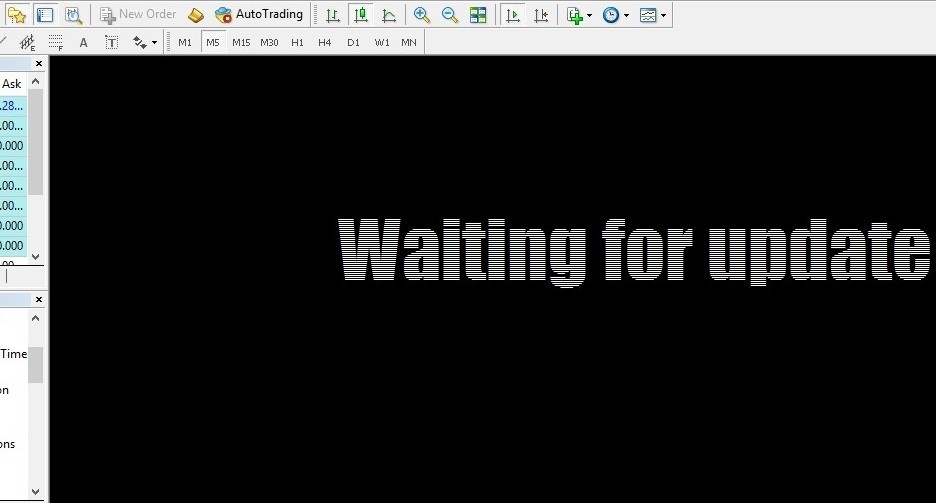Viewport: 936px width, 503px height.
Task: Expand the Indicators dropdown arrow
Action: pos(589,16)
